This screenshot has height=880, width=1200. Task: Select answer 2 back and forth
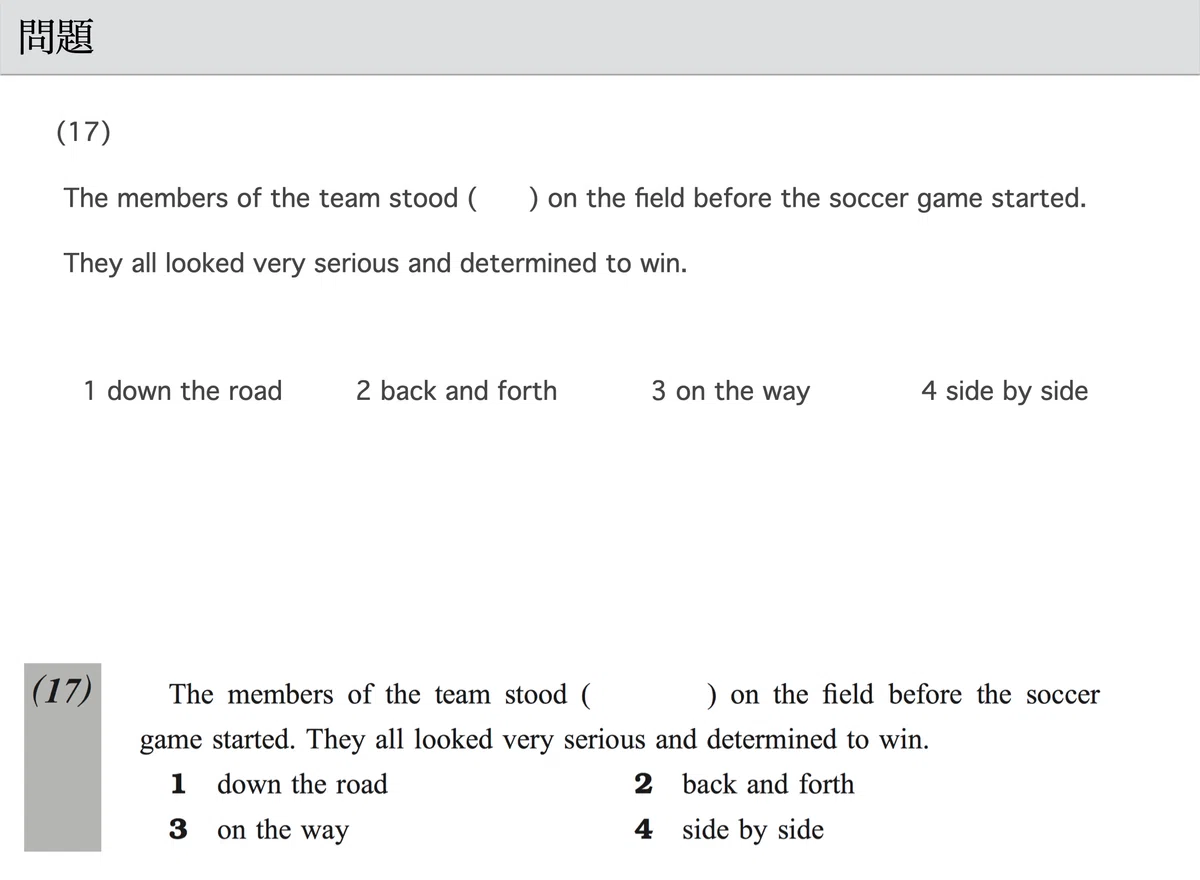[457, 391]
